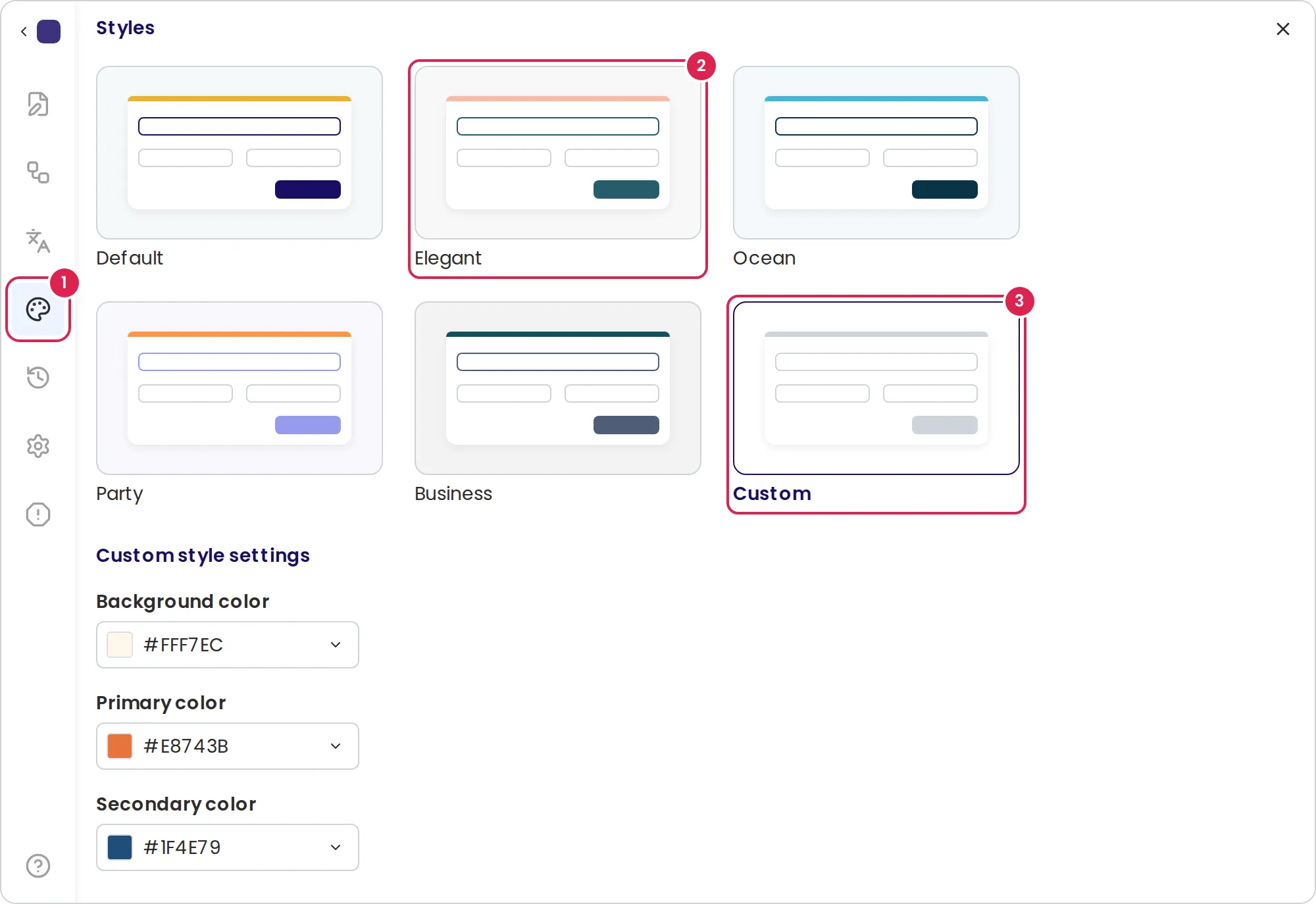Open the styles palette sidebar icon
The height and width of the screenshot is (904, 1316).
38,309
